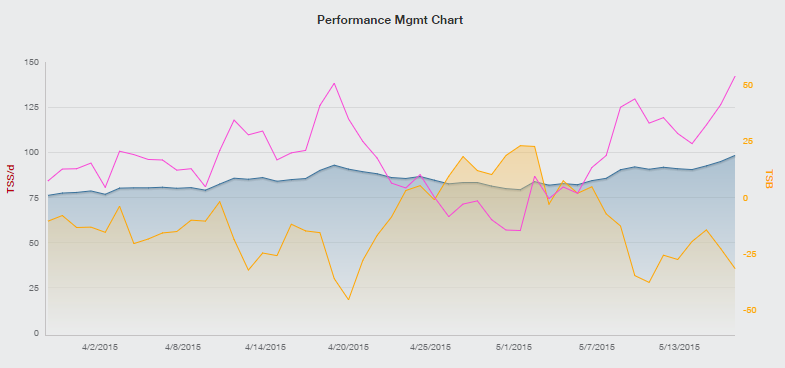
Task: Select the 4/25/2015 date label
Action: click(x=431, y=347)
